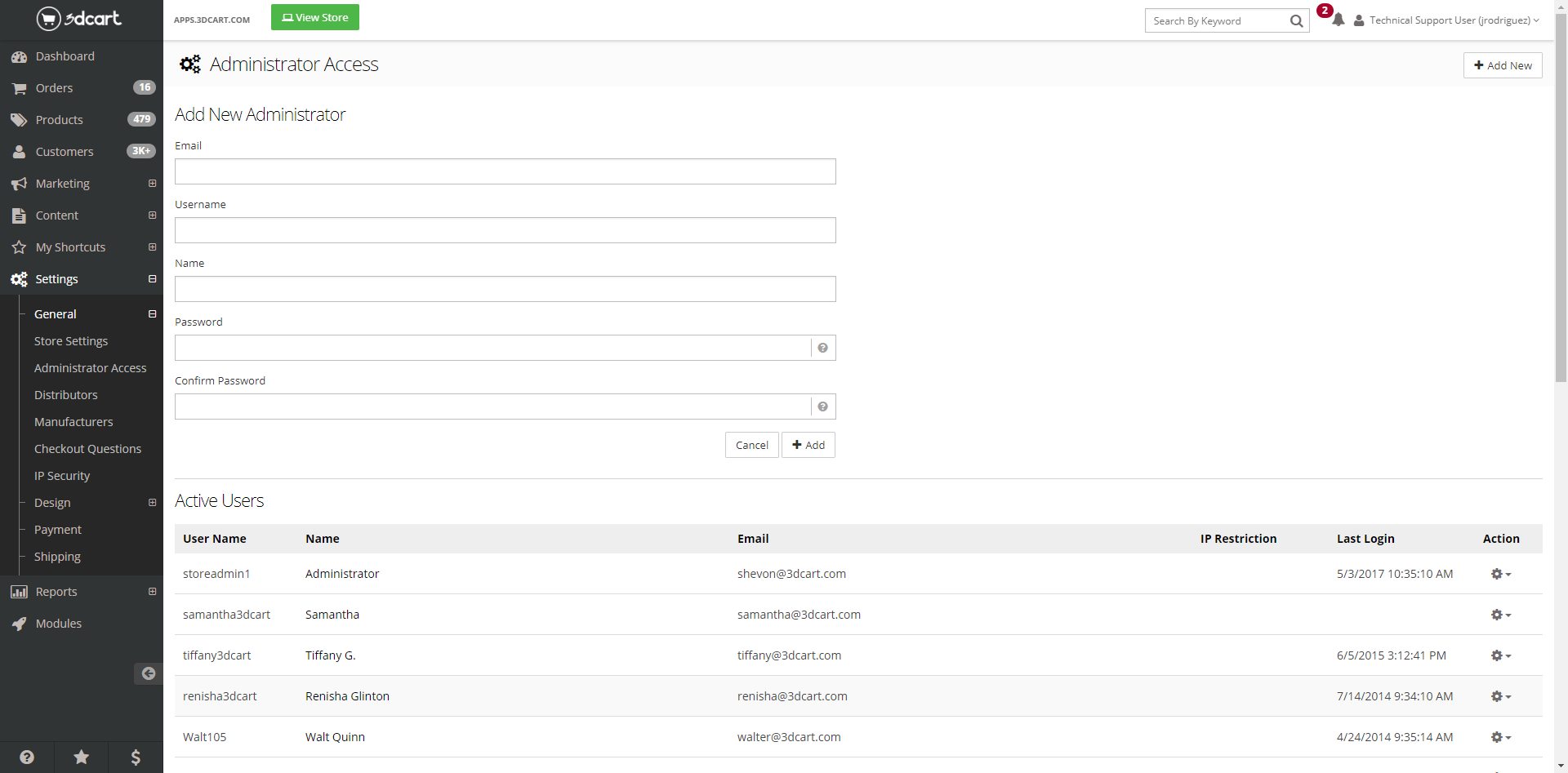
Task: Open action dropdown for Walt105 user
Action: coord(1500,737)
